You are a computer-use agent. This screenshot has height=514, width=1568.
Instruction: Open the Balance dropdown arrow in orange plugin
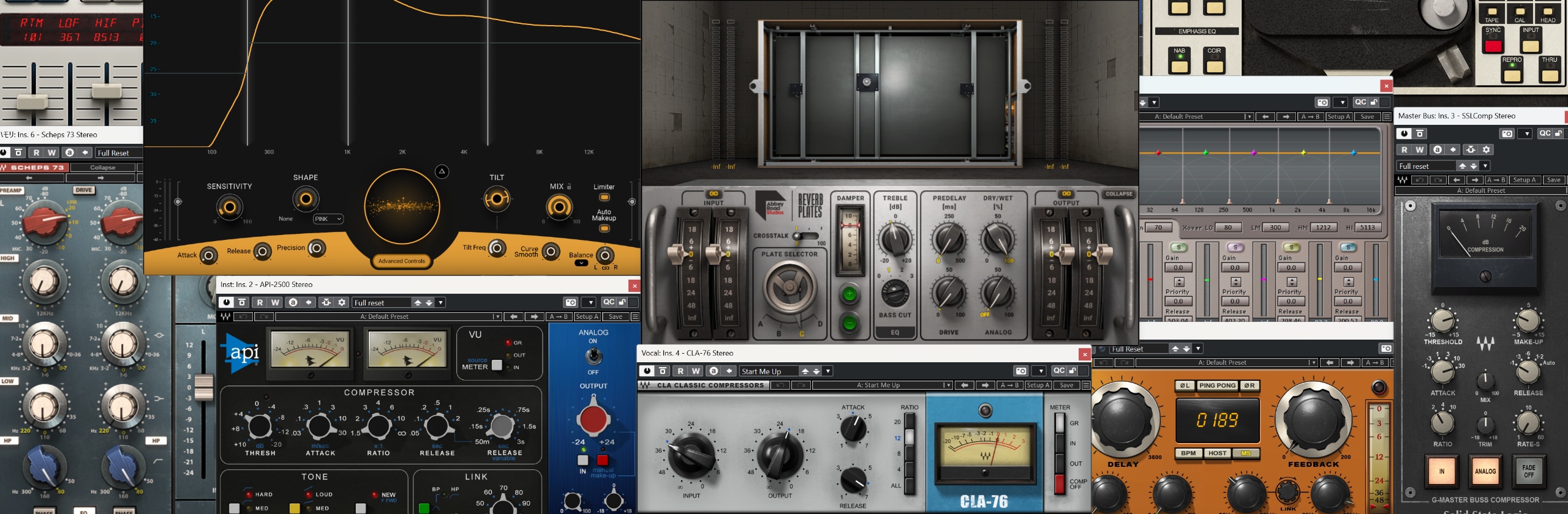pyautogui.click(x=581, y=263)
